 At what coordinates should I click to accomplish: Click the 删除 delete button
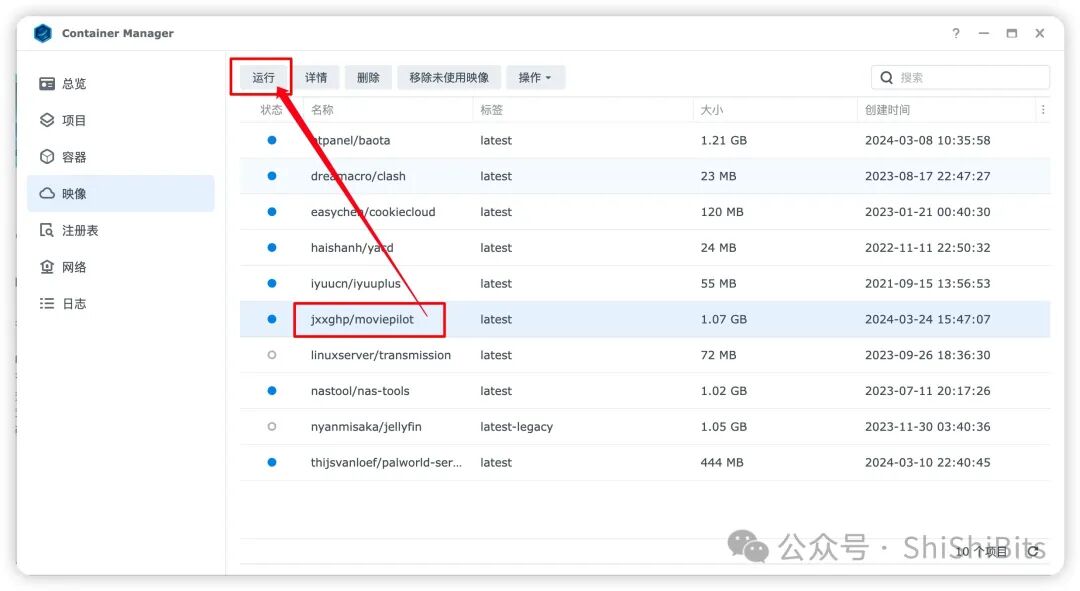point(368,77)
